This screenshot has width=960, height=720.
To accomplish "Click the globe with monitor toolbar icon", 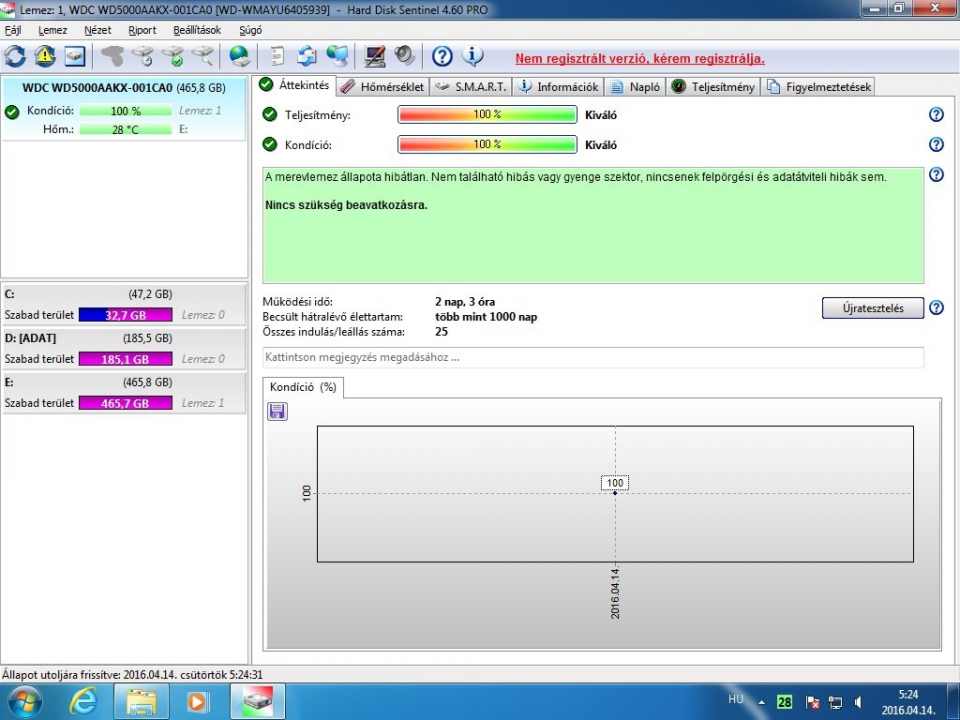I will pyautogui.click(x=337, y=56).
